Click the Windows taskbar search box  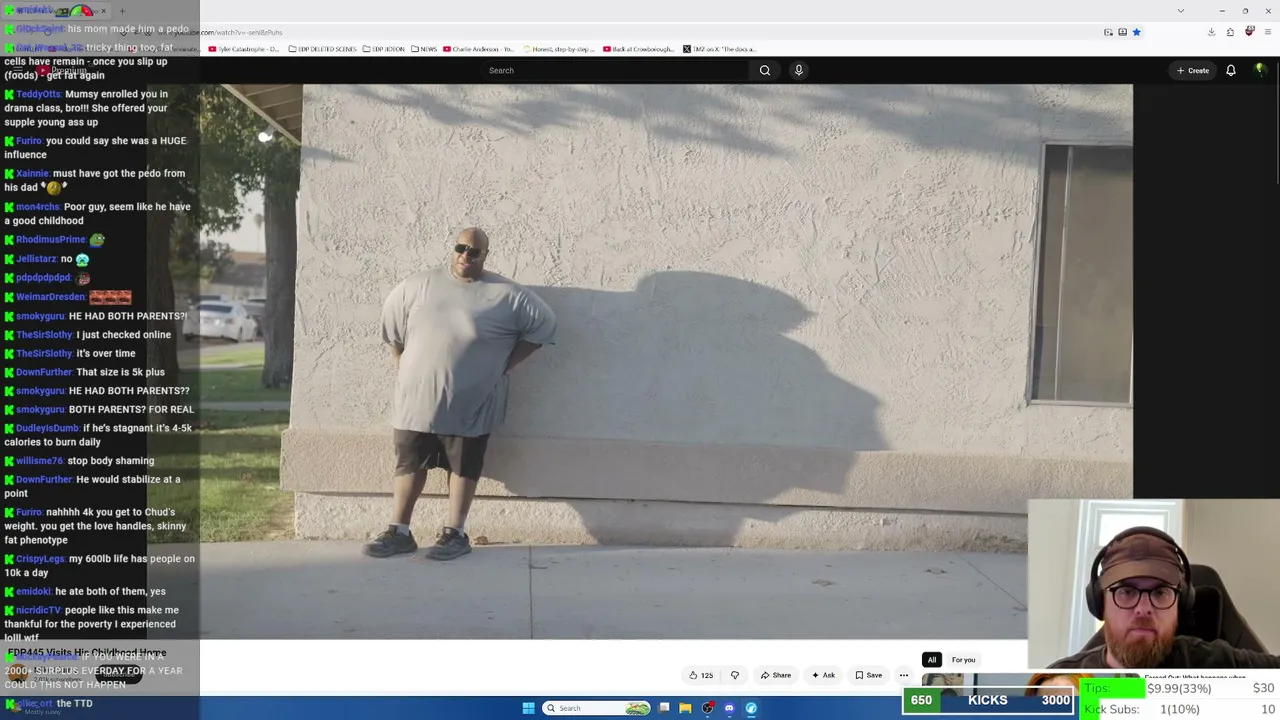(x=597, y=708)
